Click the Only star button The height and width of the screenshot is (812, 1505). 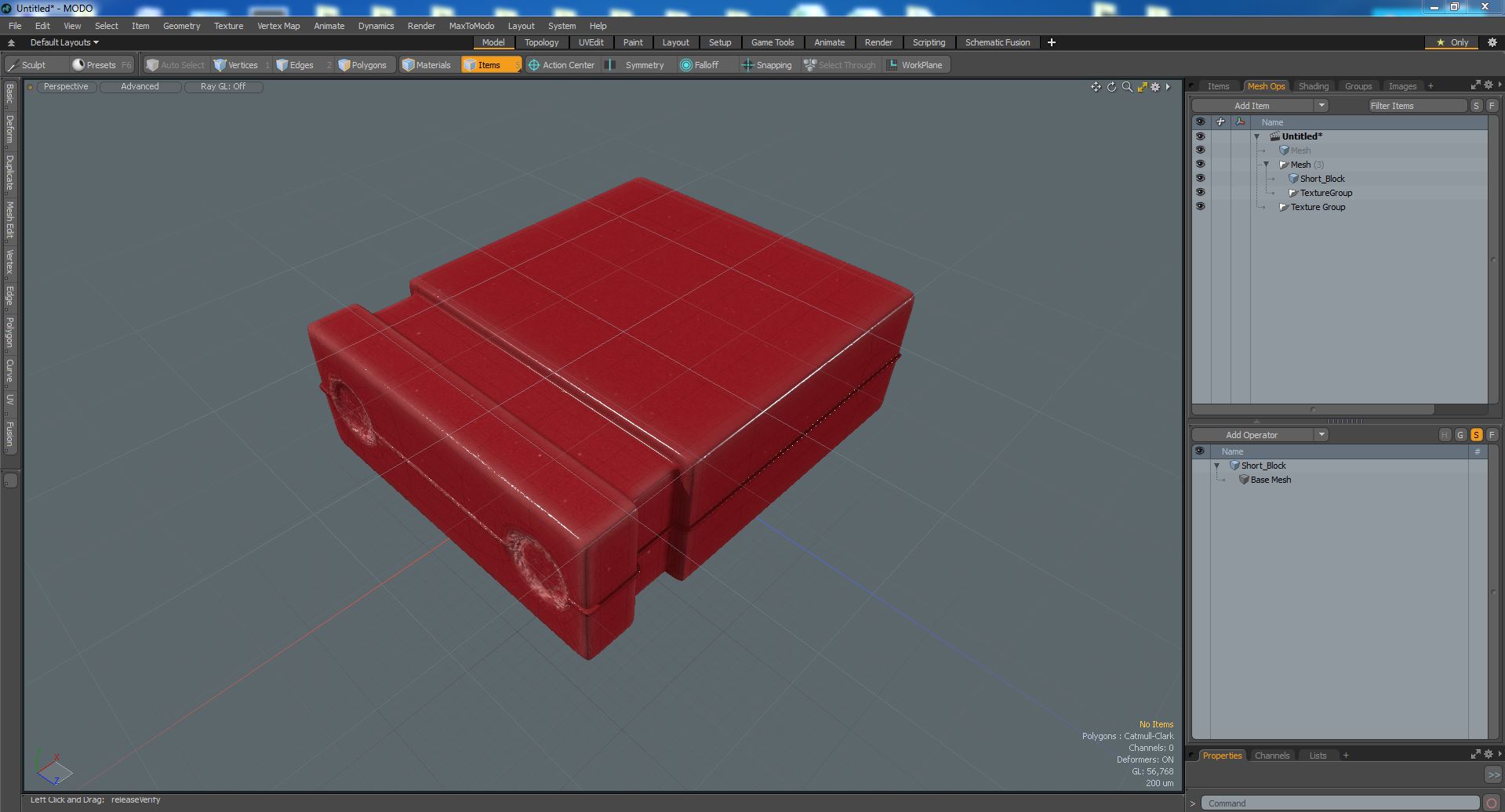pyautogui.click(x=1452, y=42)
